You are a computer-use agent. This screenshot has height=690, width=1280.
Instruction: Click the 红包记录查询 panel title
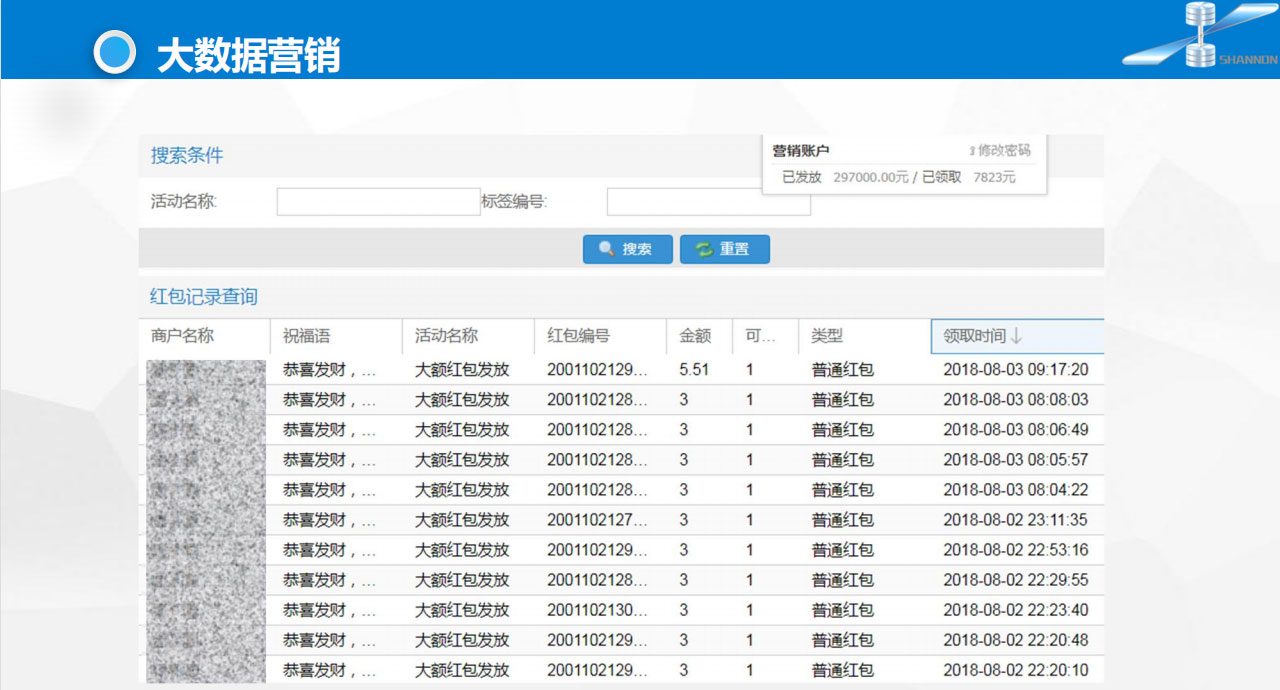(x=204, y=297)
